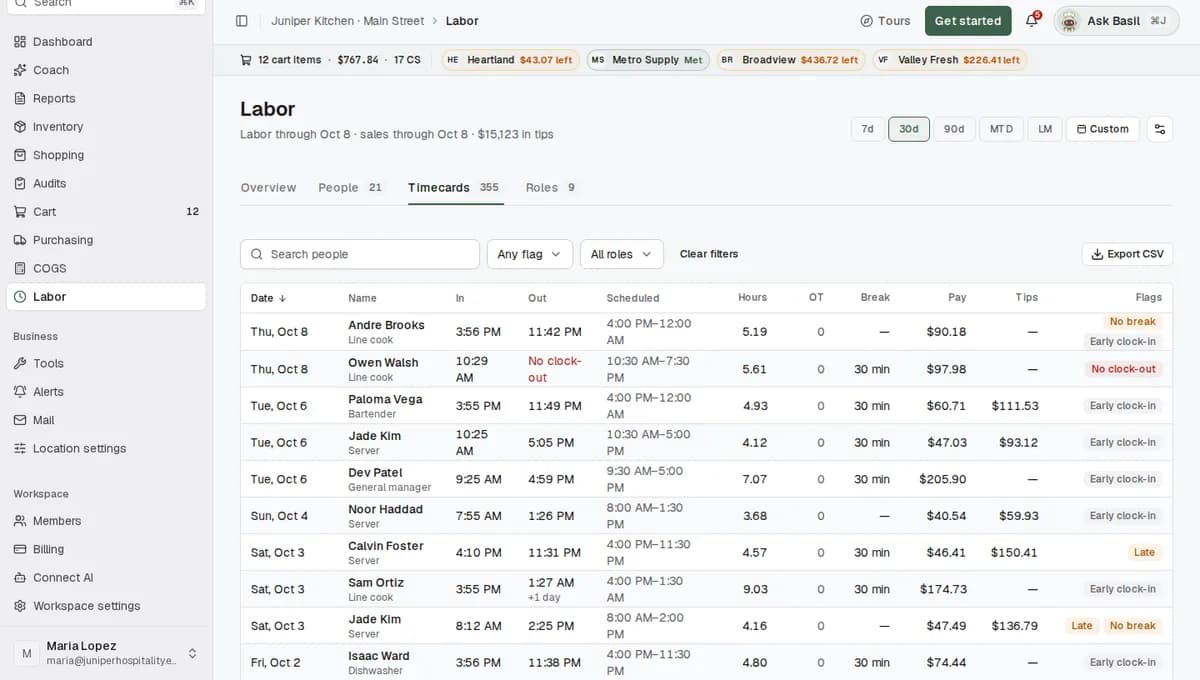Open Sam Ortiz's timecard row
1200x680 pixels.
(706, 589)
